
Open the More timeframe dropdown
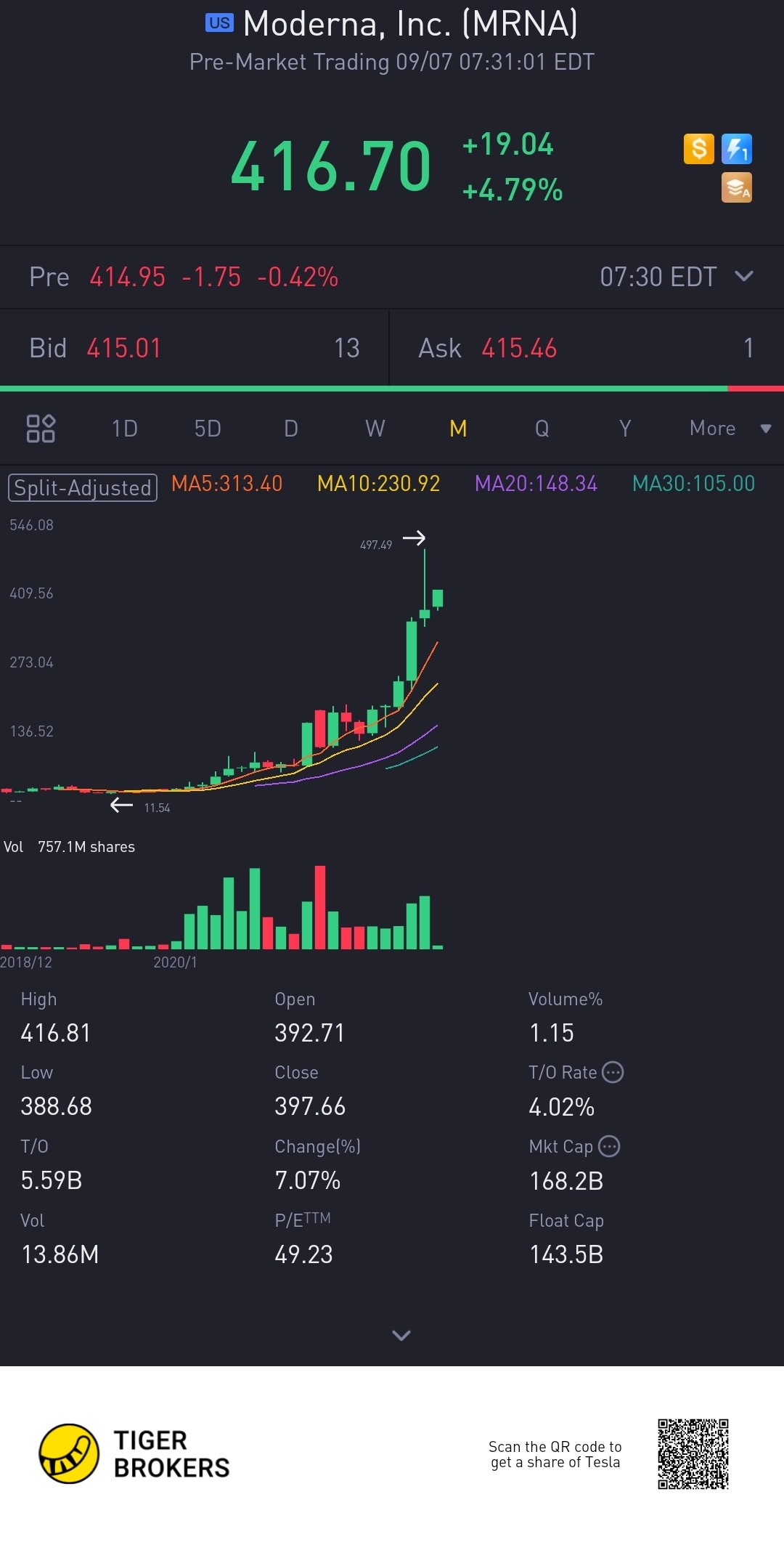click(730, 429)
